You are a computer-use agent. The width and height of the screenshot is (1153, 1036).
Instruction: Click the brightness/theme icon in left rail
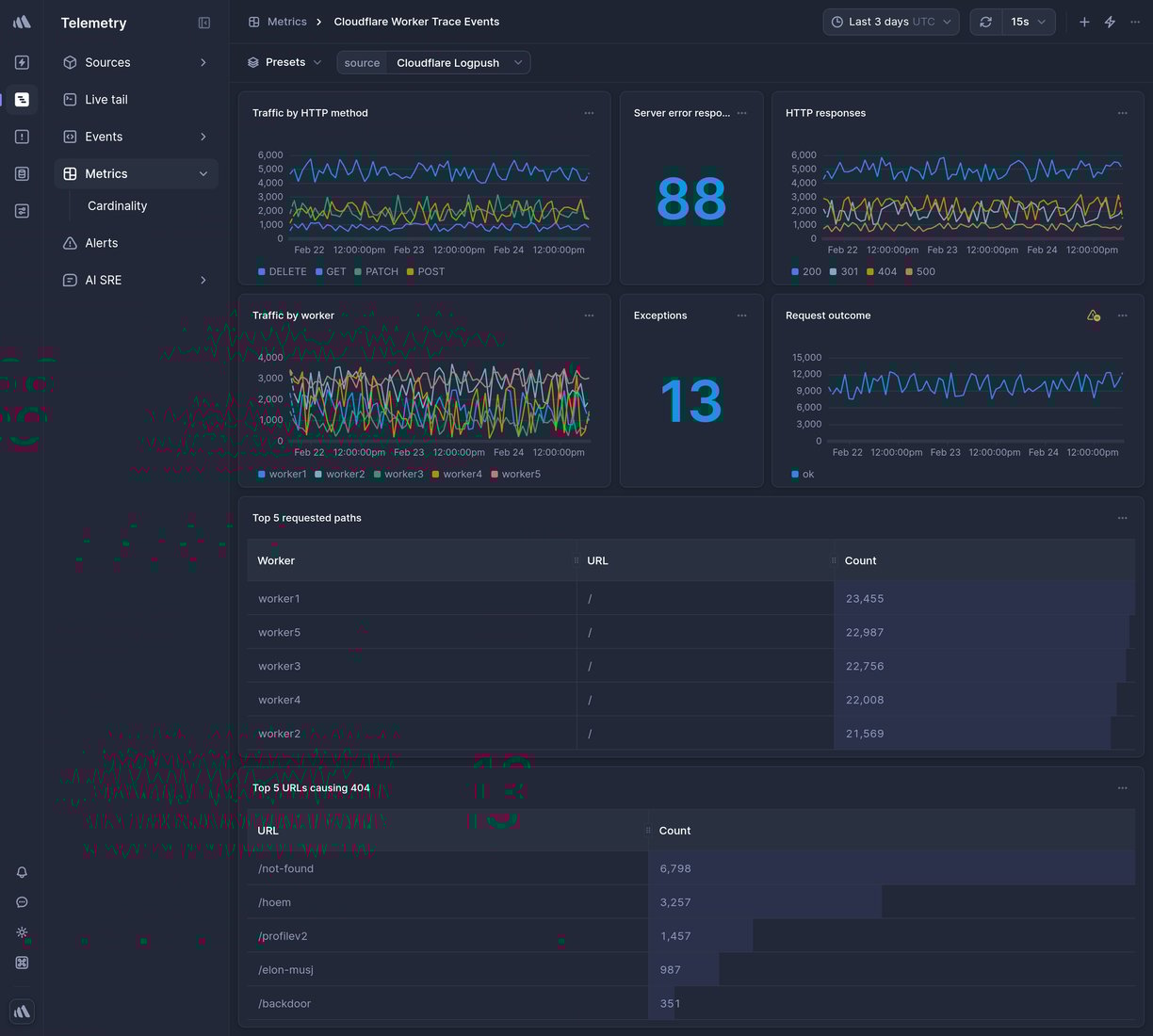[x=21, y=932]
